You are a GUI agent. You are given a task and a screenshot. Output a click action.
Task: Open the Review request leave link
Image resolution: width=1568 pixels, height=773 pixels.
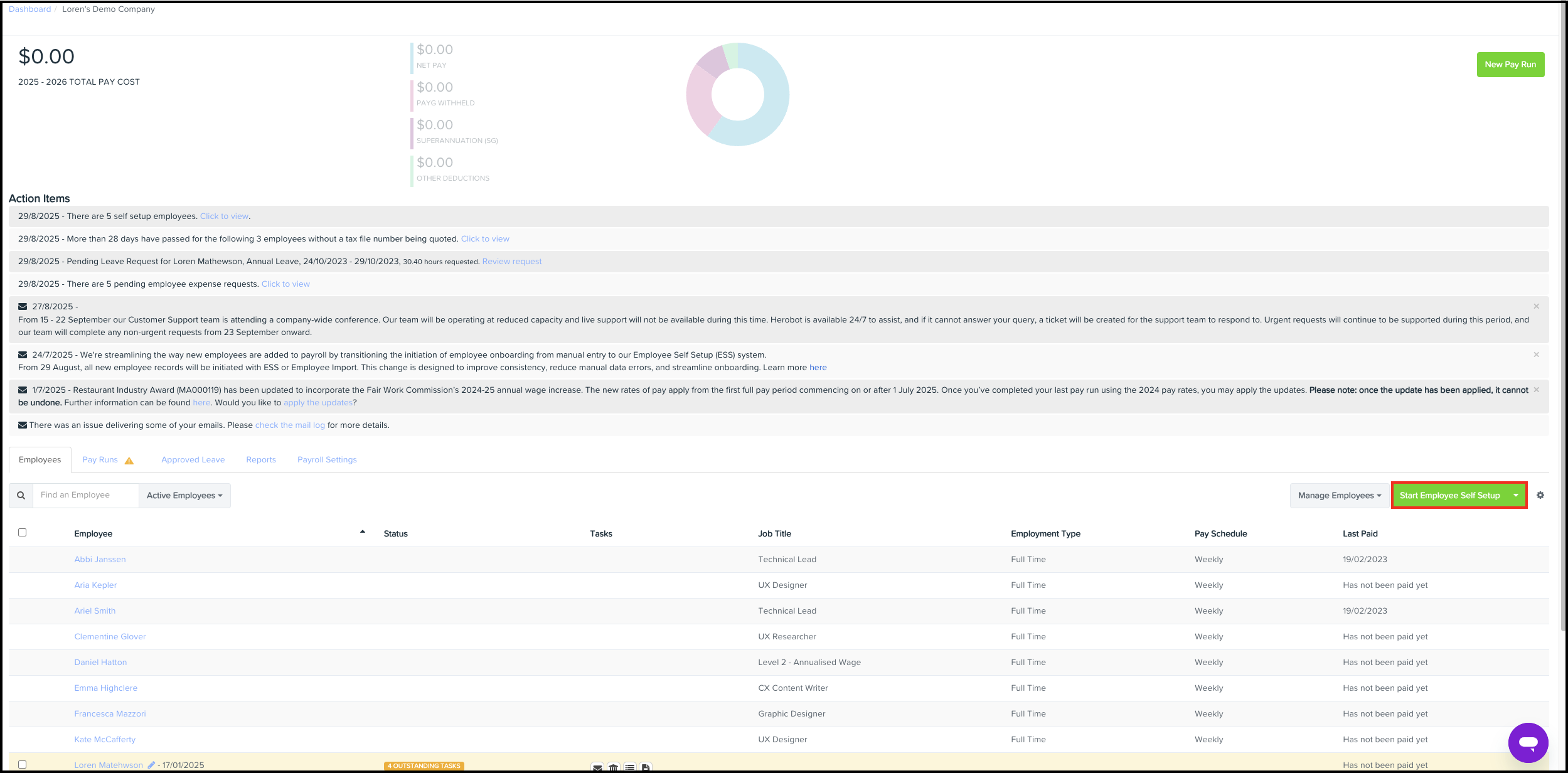click(512, 262)
